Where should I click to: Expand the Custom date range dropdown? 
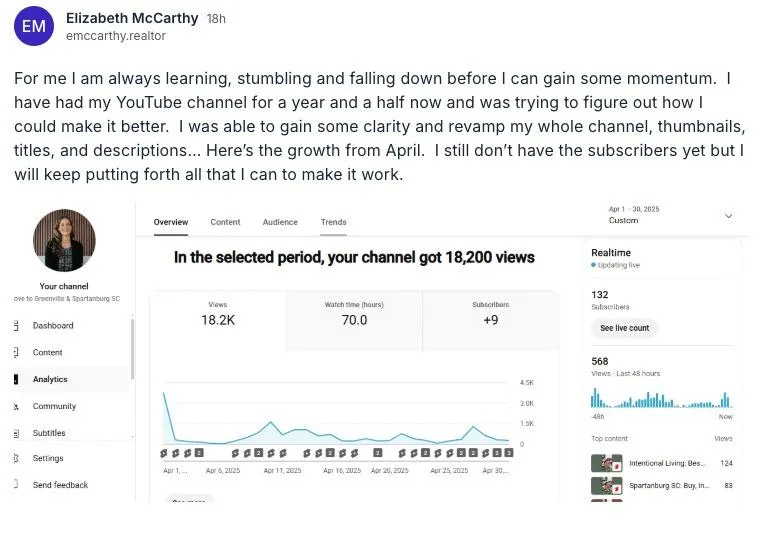[x=728, y=216]
